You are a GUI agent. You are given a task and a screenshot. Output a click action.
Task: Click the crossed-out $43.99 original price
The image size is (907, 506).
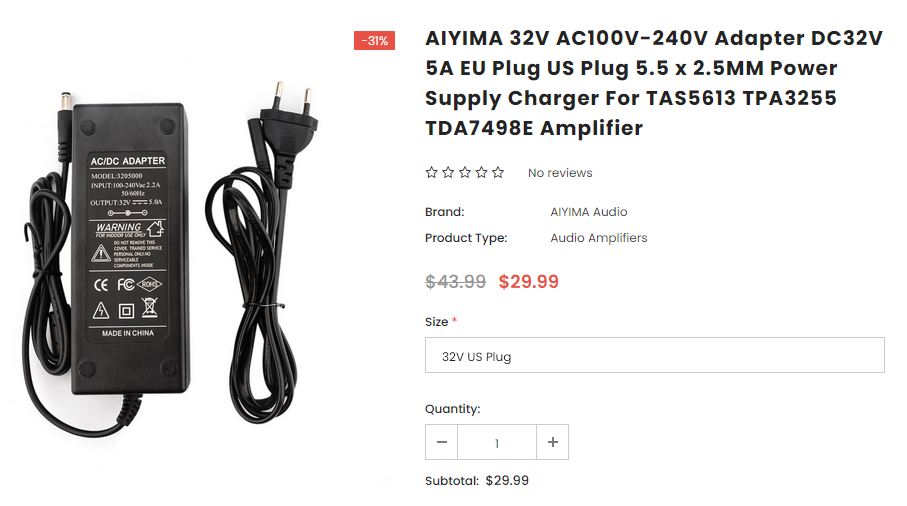[x=455, y=282]
